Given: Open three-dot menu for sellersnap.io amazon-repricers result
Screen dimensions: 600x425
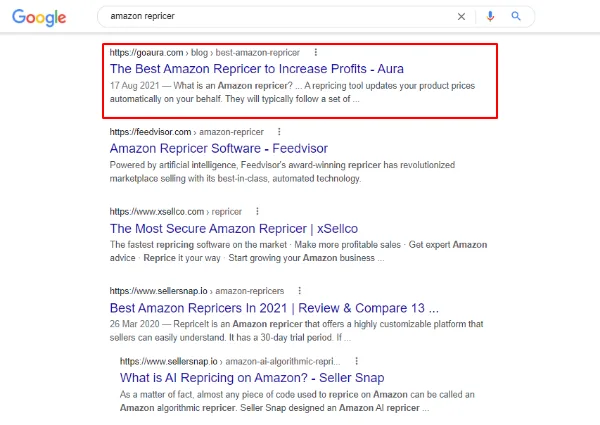Looking at the screenshot, I should point(300,291).
